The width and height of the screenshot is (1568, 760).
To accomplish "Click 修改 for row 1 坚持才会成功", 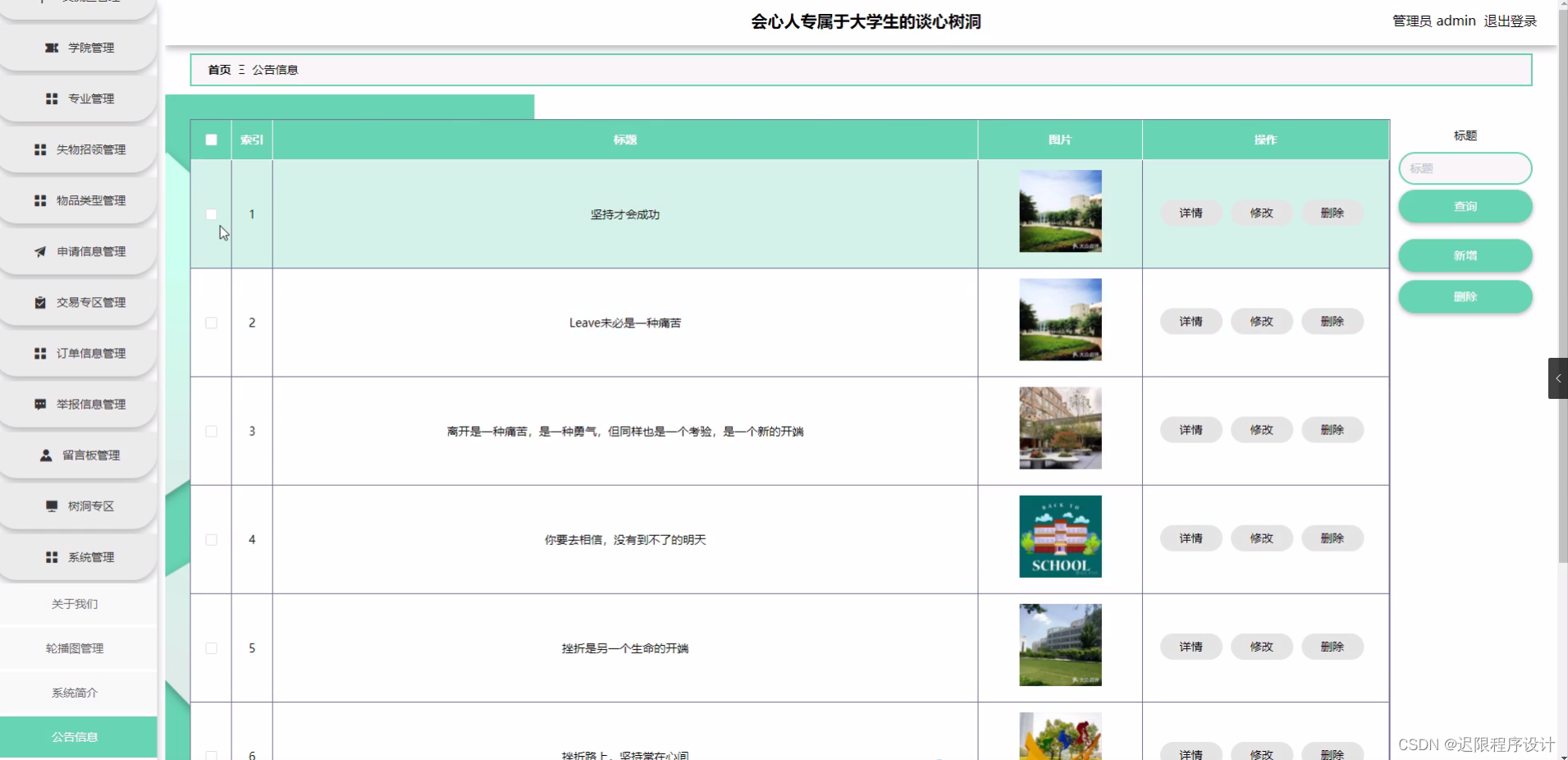I will tap(1261, 213).
